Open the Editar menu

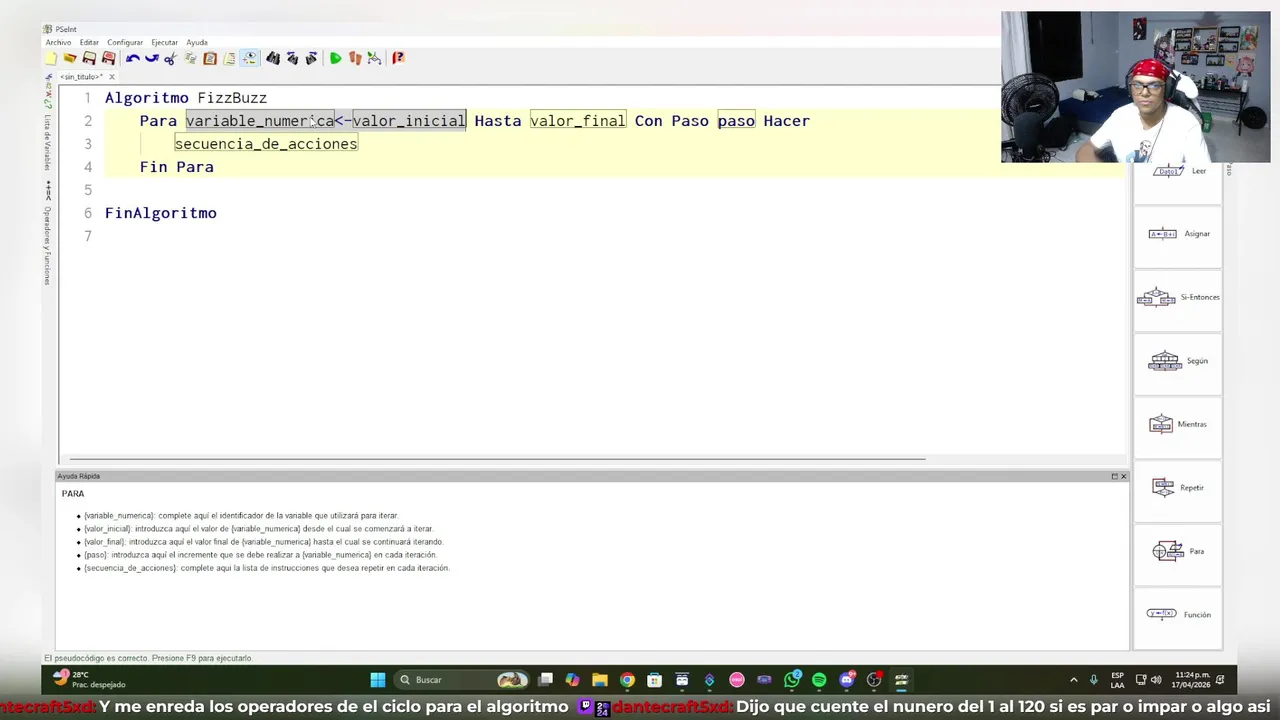coord(89,42)
